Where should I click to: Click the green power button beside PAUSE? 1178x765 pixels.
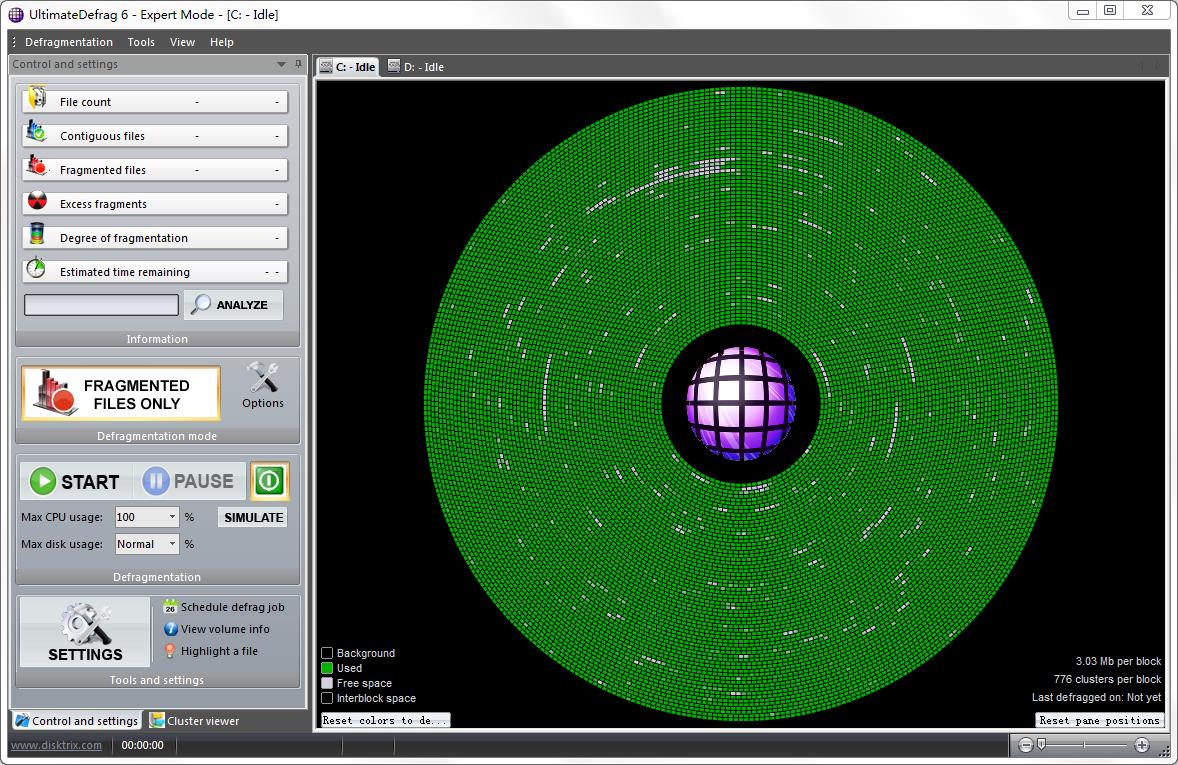click(269, 481)
